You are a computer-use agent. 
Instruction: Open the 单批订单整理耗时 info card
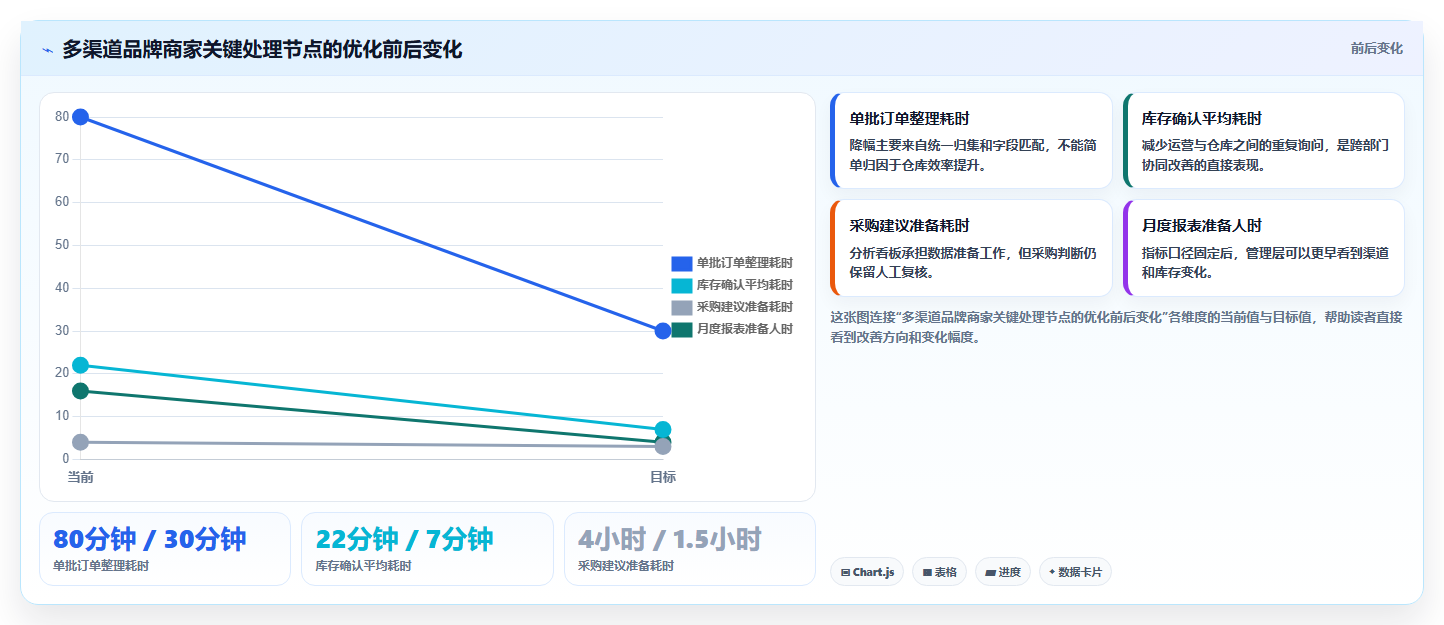coord(971,141)
